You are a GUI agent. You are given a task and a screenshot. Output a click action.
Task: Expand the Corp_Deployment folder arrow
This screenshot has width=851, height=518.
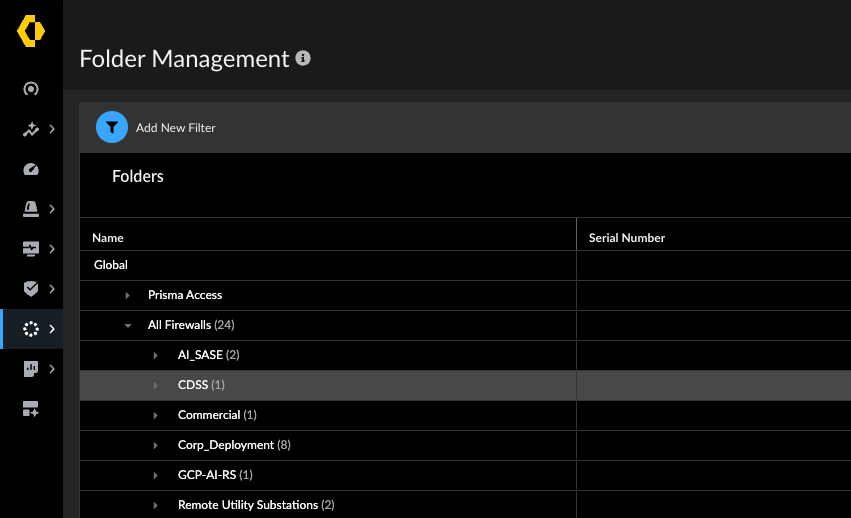pos(155,445)
